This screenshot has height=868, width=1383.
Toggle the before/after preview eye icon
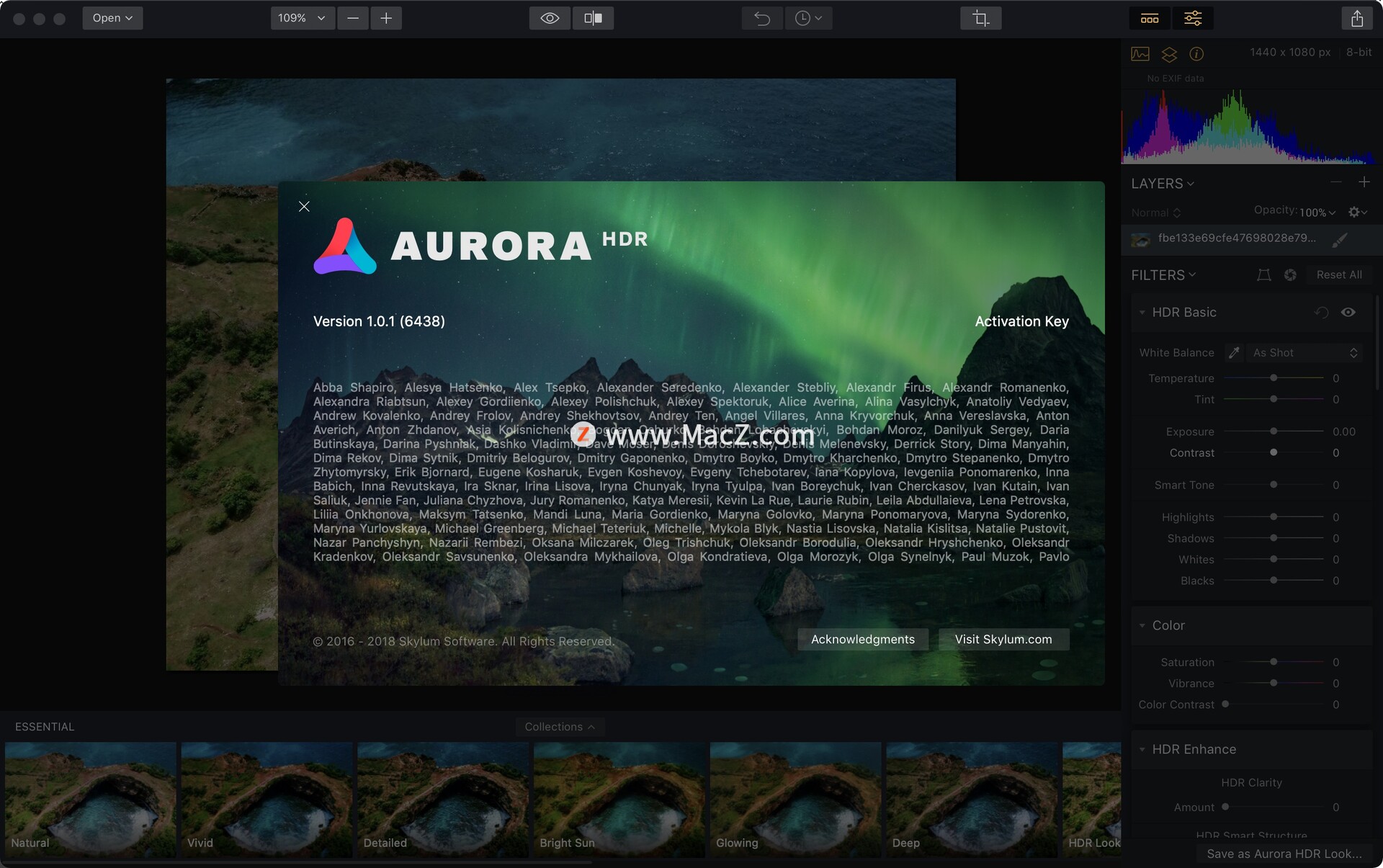click(550, 17)
